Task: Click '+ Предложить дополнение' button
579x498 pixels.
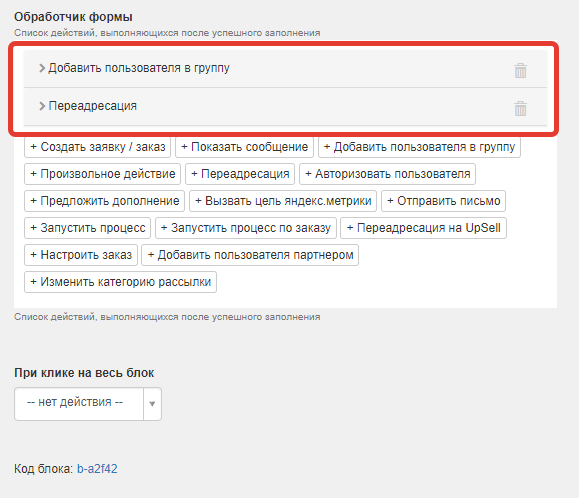Action: click(x=105, y=201)
